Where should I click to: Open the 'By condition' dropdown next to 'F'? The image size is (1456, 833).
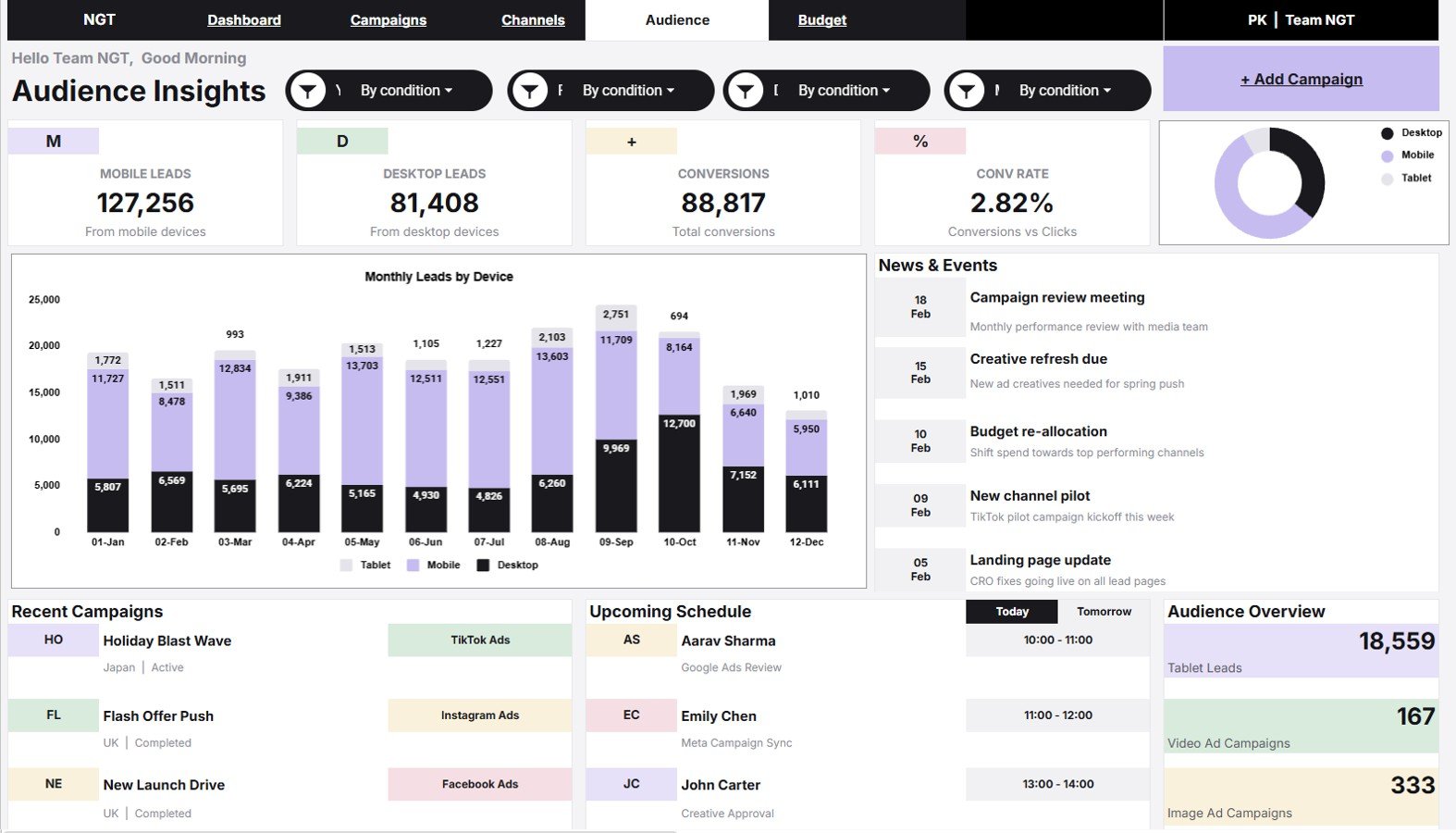tap(628, 91)
